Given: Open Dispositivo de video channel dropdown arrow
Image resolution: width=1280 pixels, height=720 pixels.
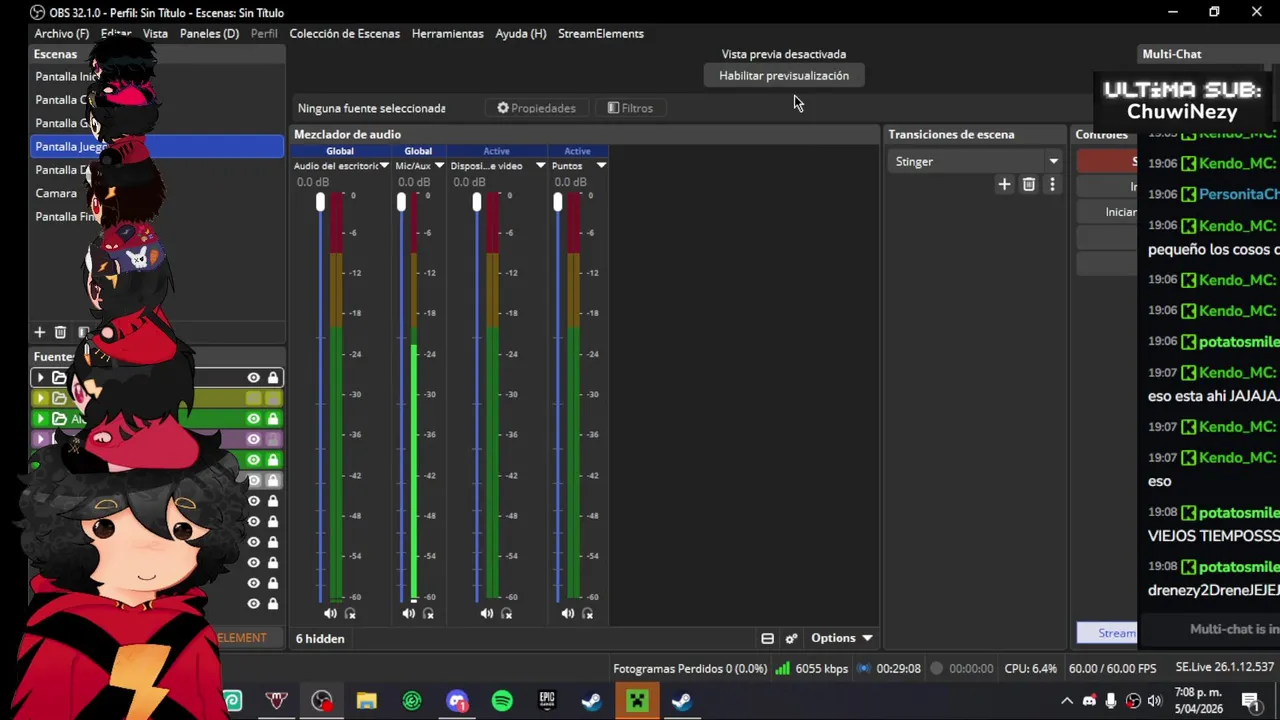Looking at the screenshot, I should click(x=540, y=166).
